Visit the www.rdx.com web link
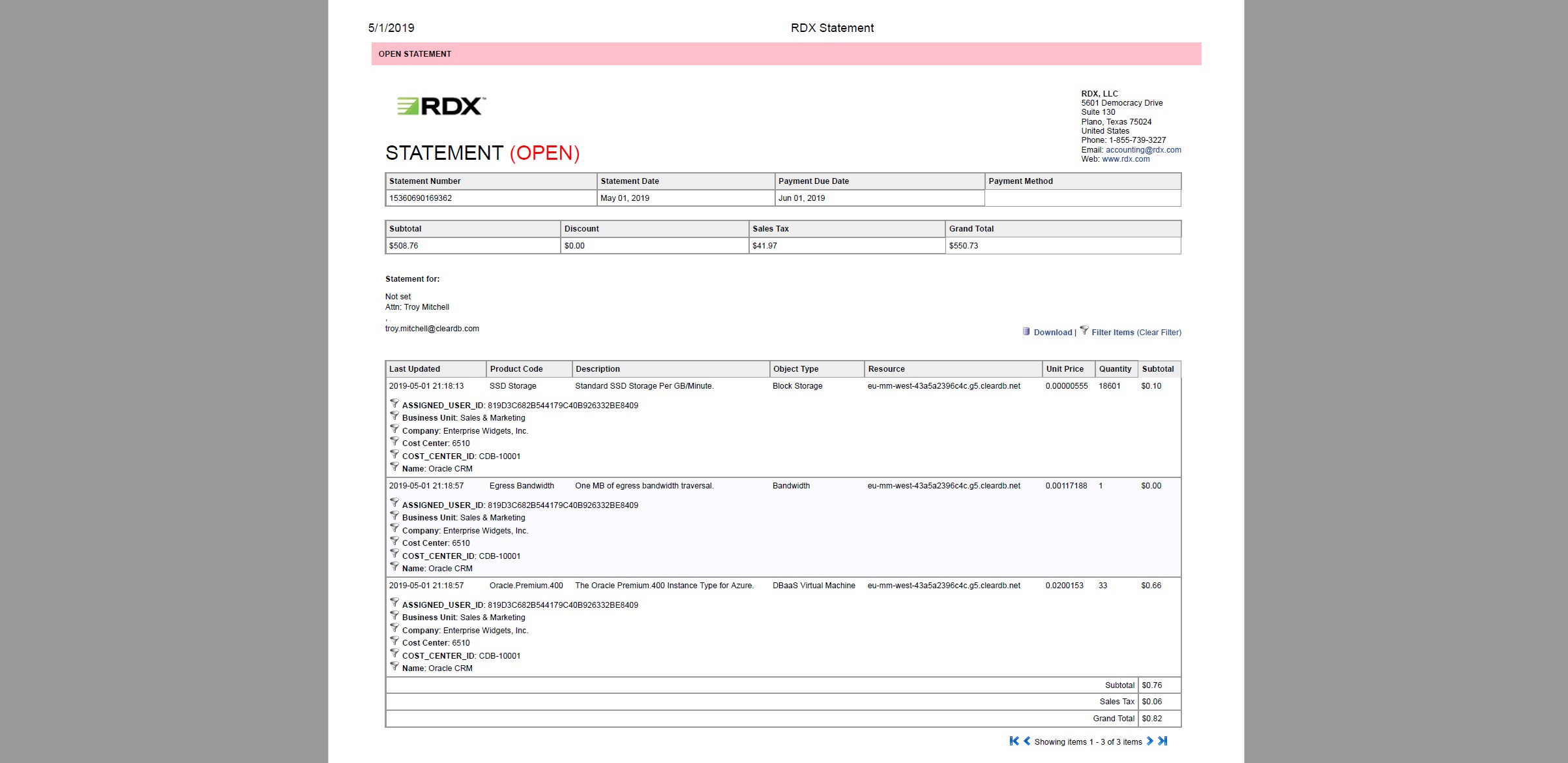The height and width of the screenshot is (763, 1568). click(x=1125, y=159)
